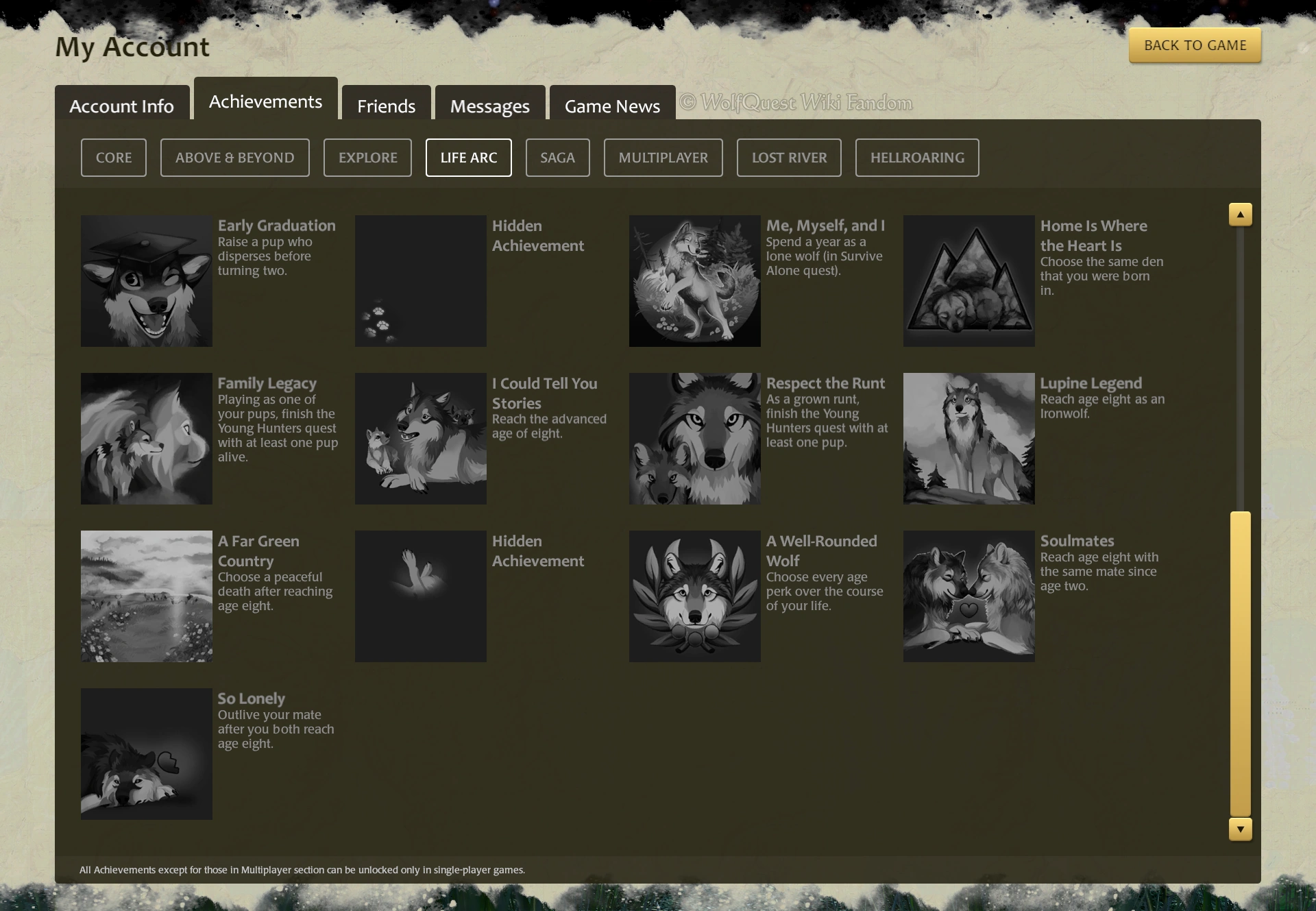Show the HELLROARING achievements category

pyautogui.click(x=917, y=158)
